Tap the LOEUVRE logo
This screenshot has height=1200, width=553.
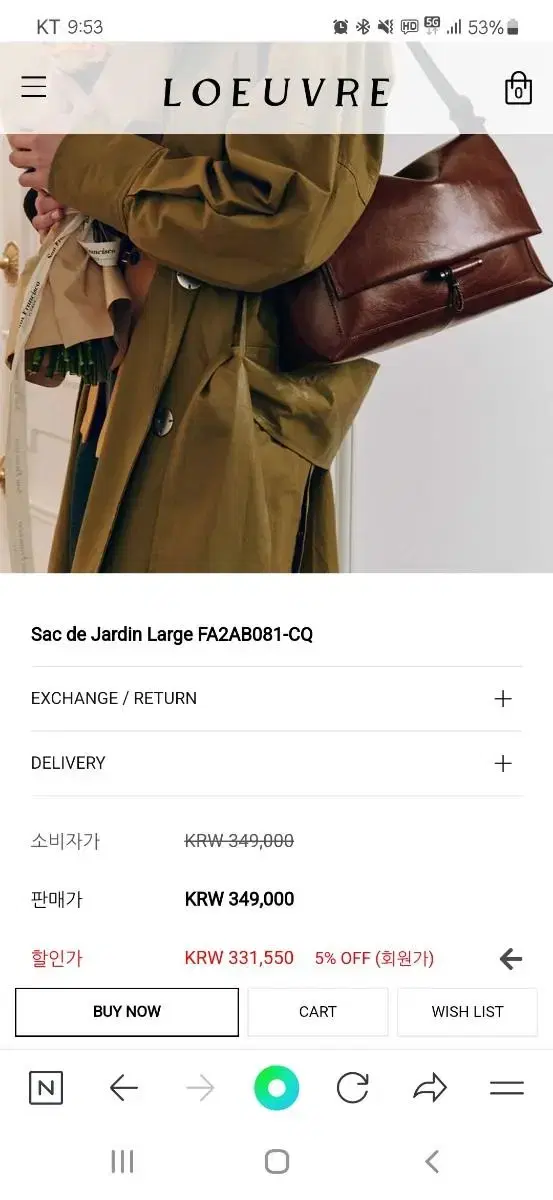(276, 93)
